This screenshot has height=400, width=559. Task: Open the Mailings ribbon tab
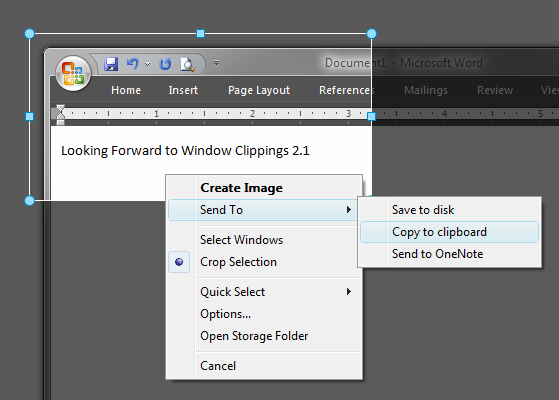tap(426, 90)
